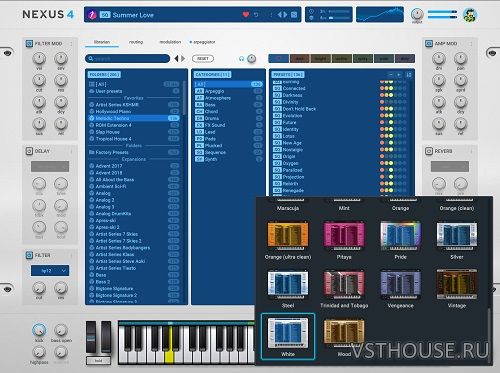Switch to the librarian tab
The height and width of the screenshot is (373, 500).
[x=102, y=42]
